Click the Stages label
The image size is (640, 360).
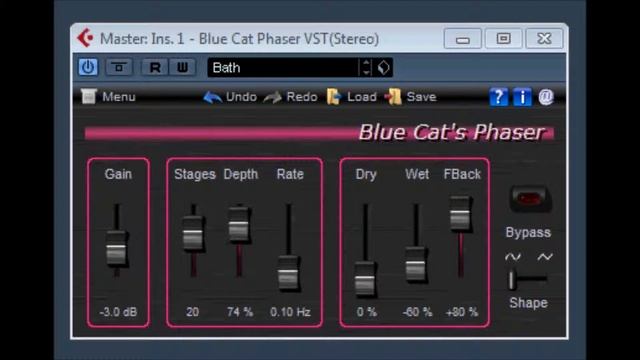[195, 174]
